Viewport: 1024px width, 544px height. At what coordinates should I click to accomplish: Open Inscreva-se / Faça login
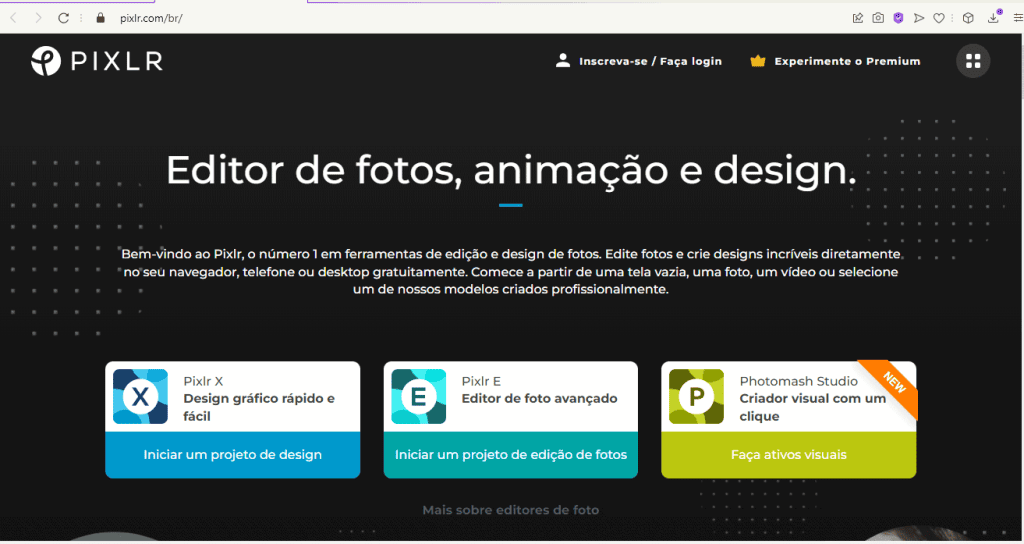pos(639,61)
